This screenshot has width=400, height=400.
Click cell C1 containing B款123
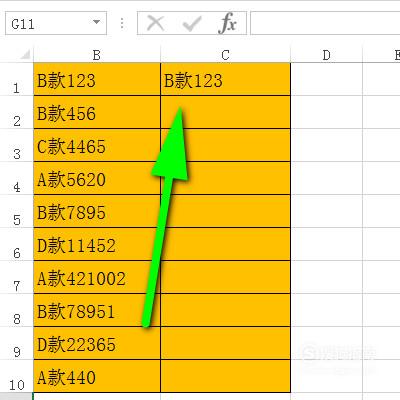click(225, 79)
